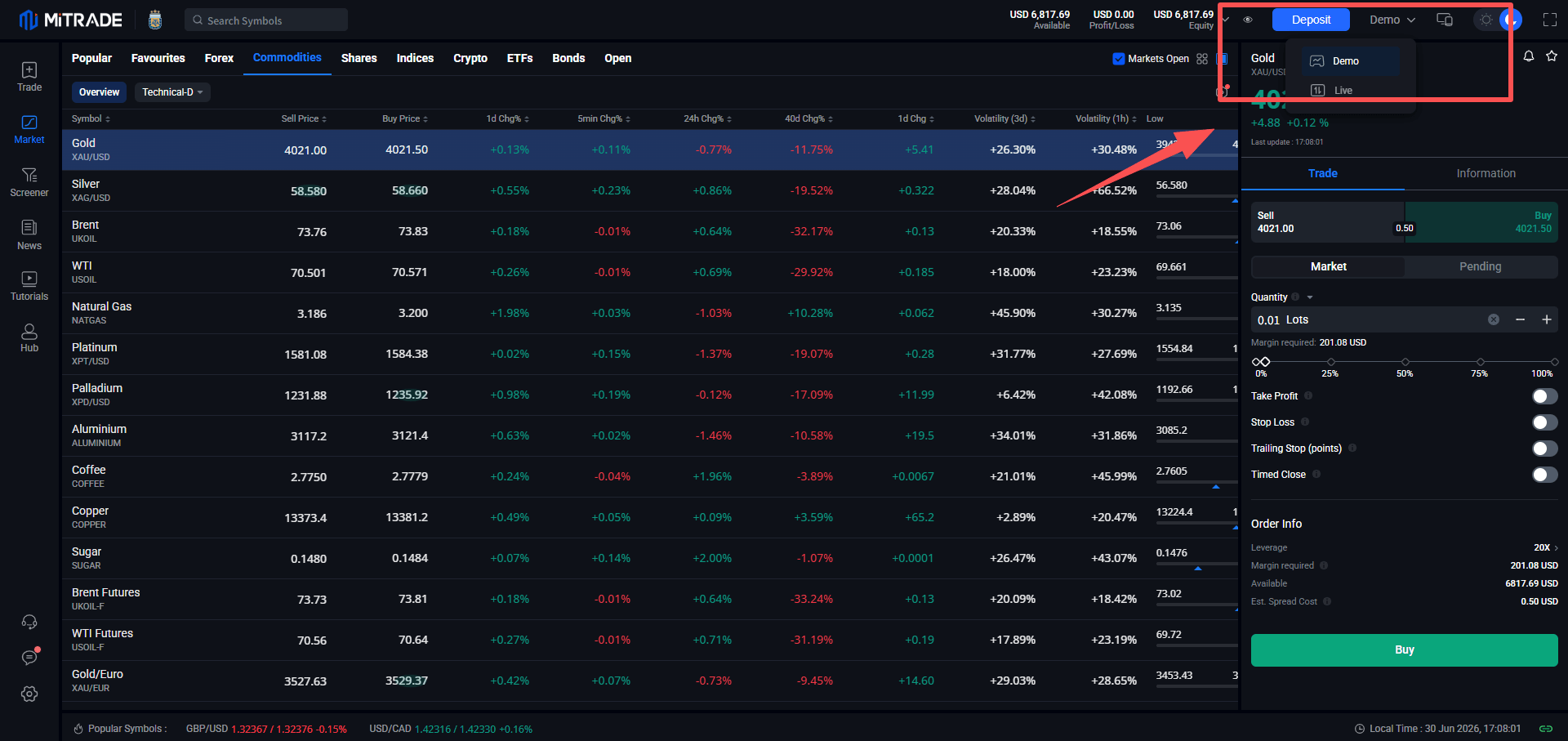Open the settings gear in the sidebar
The width and height of the screenshot is (1568, 741).
click(29, 694)
